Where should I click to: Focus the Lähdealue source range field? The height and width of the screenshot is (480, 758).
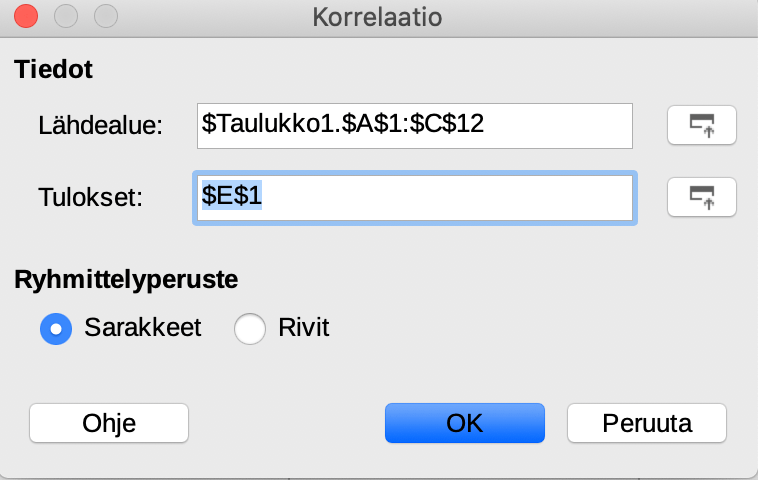click(414, 125)
